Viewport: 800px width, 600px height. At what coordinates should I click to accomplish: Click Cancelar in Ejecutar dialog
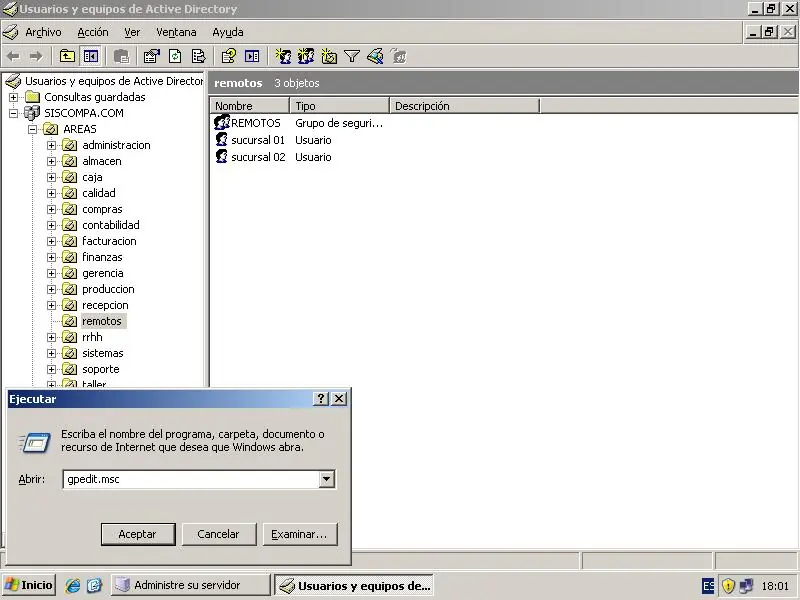[x=219, y=534]
